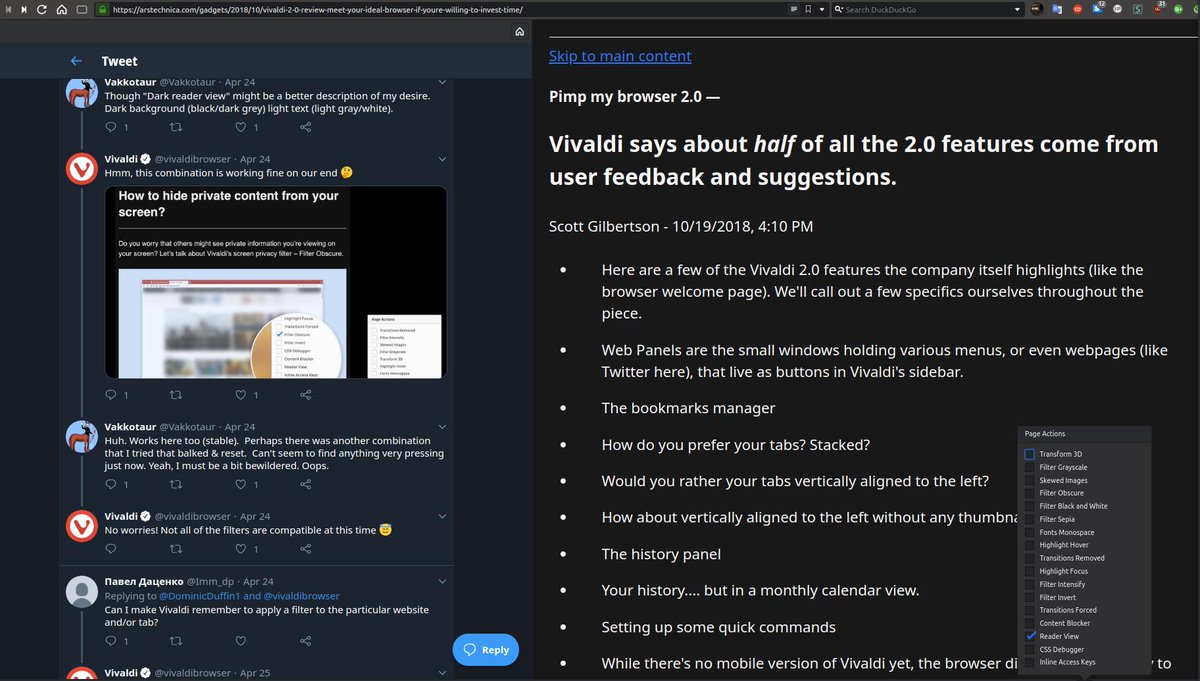Viewport: 1200px width, 681px height.
Task: Uncheck Reader View in Page Actions
Action: coord(1030,636)
